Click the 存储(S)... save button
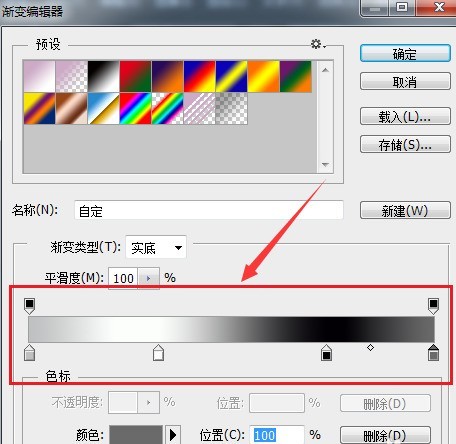Screen dimensions: 456x444 [x=405, y=144]
